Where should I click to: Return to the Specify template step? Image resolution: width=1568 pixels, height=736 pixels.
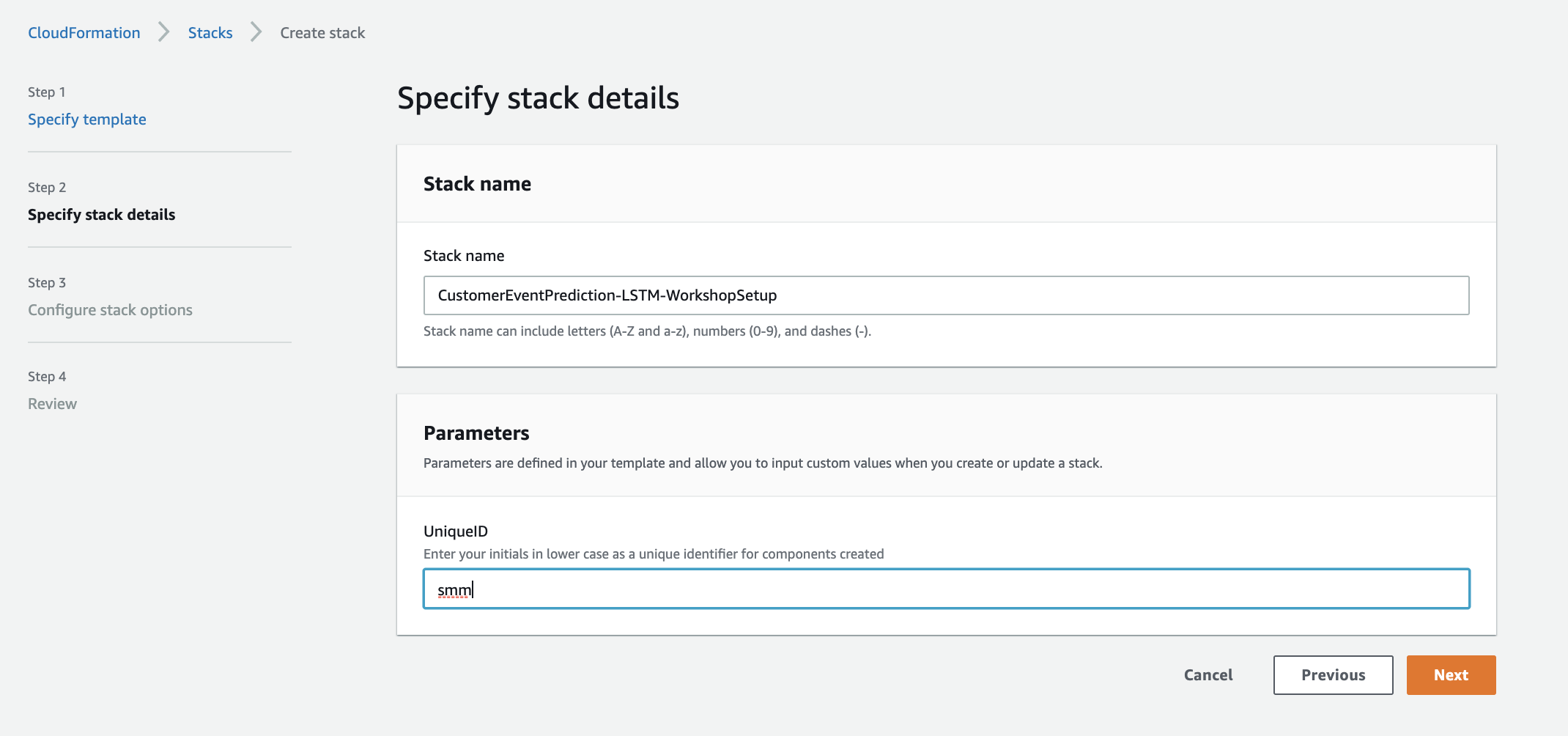pos(86,119)
